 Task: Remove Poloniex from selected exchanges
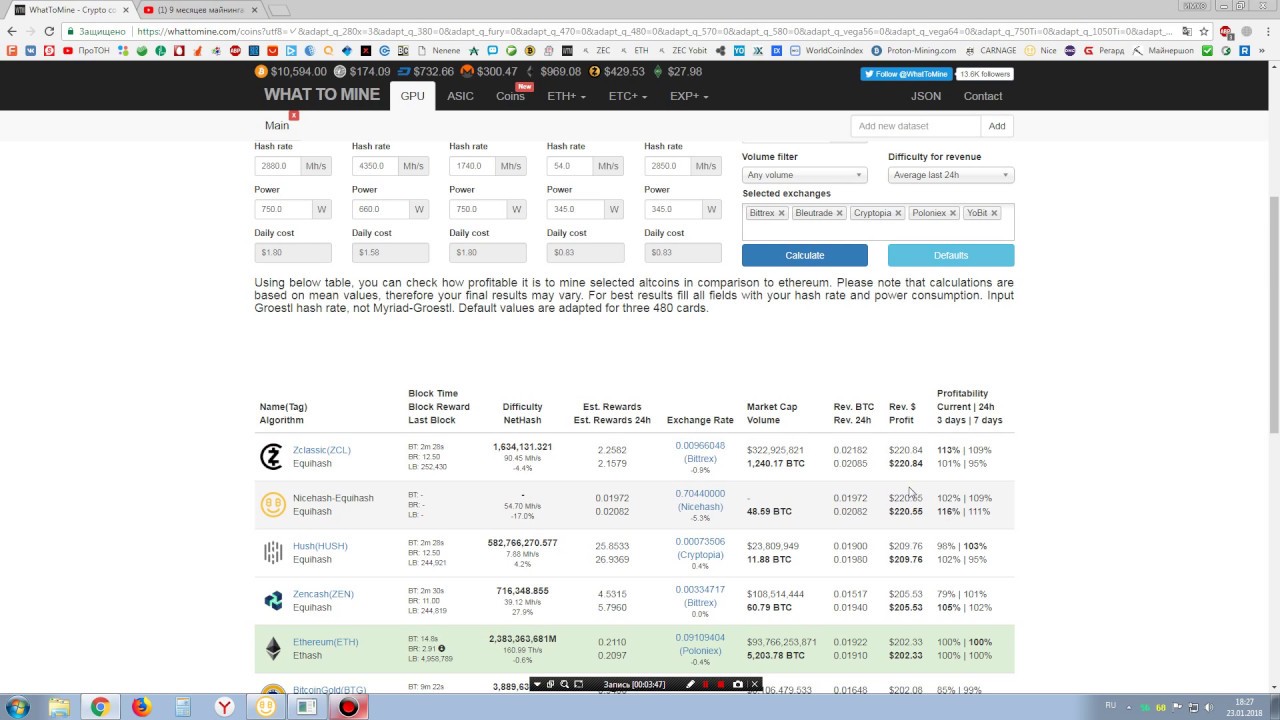953,213
